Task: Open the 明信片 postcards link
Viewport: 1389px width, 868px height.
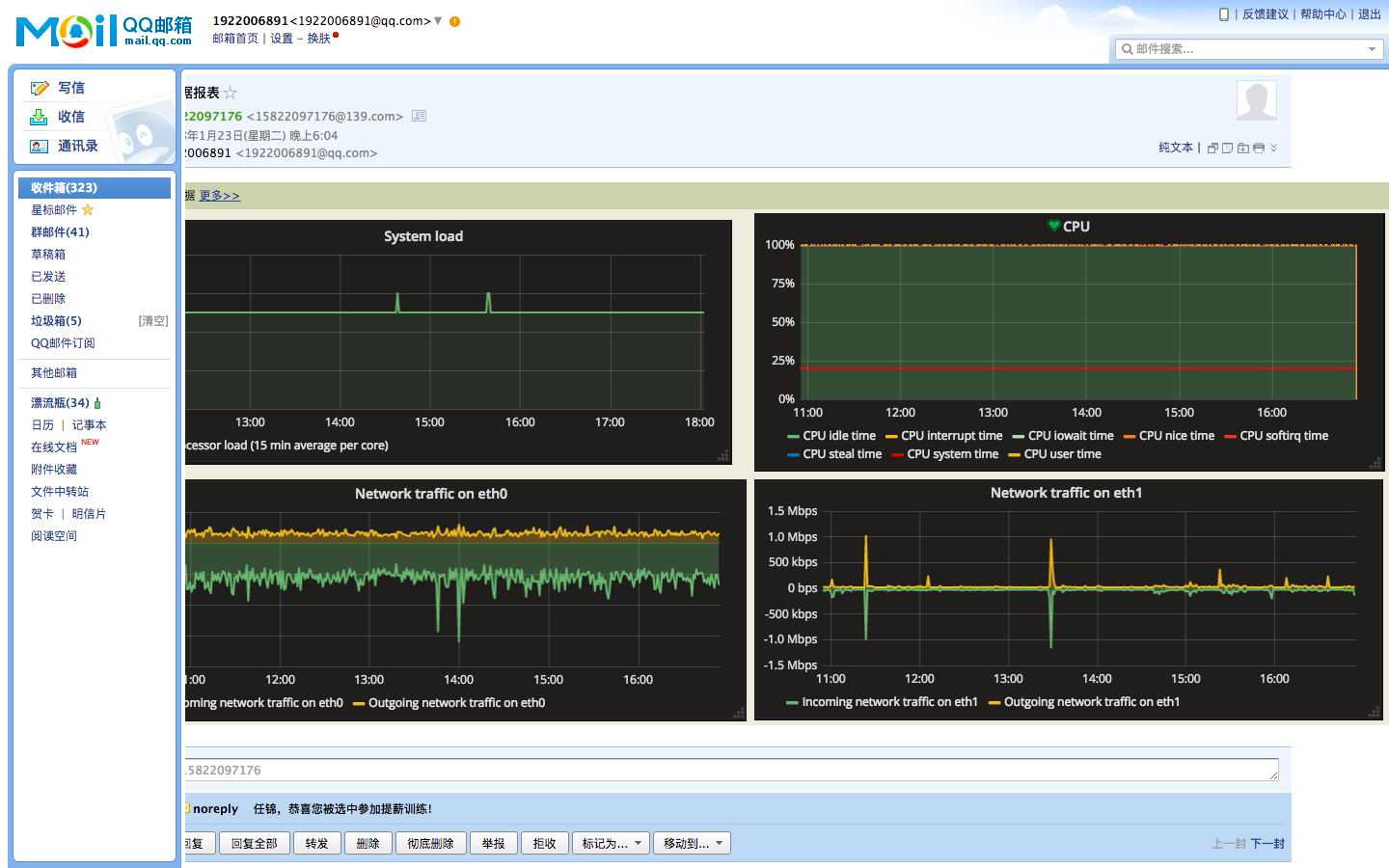Action: click(x=89, y=514)
